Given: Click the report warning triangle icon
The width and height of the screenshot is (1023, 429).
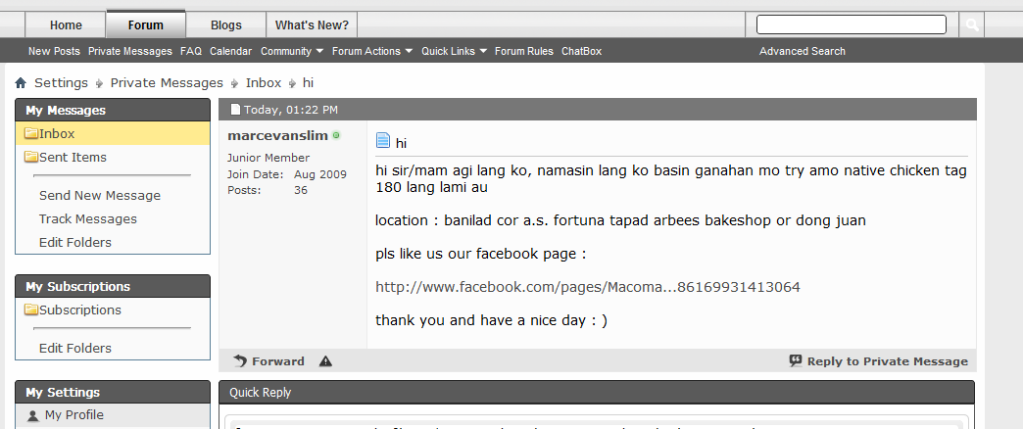Looking at the screenshot, I should [325, 361].
